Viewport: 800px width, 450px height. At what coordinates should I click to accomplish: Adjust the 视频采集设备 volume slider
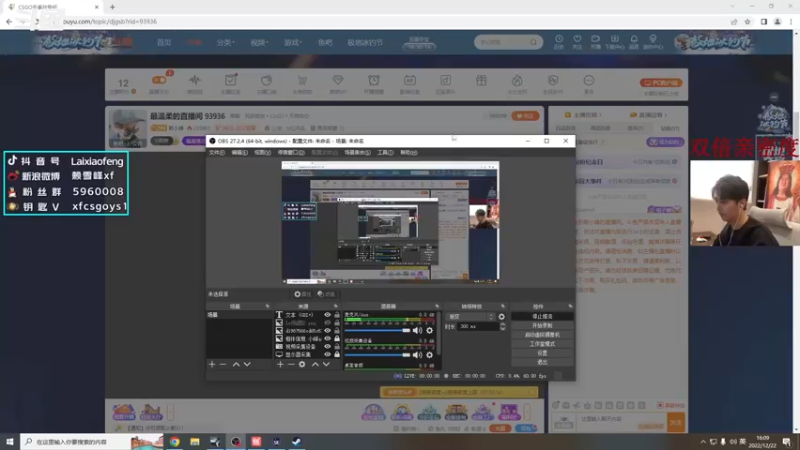point(377,355)
